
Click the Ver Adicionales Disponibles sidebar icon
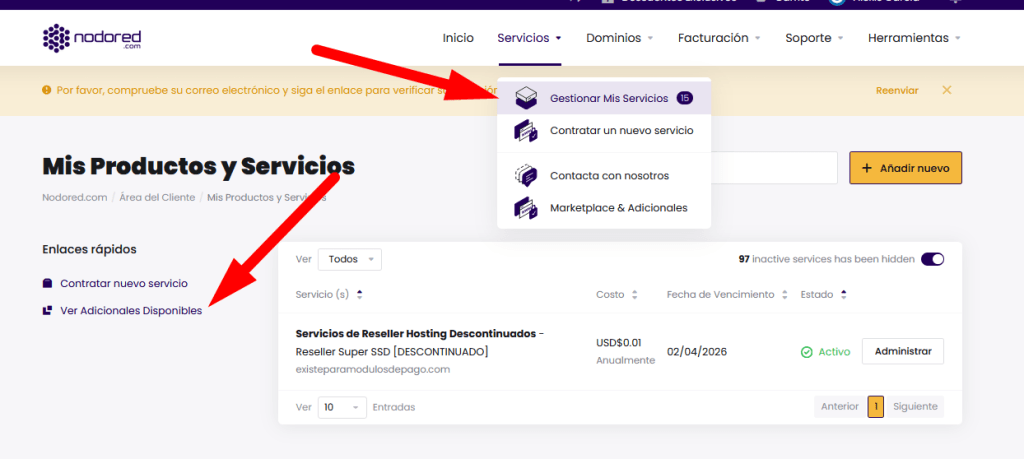click(47, 311)
